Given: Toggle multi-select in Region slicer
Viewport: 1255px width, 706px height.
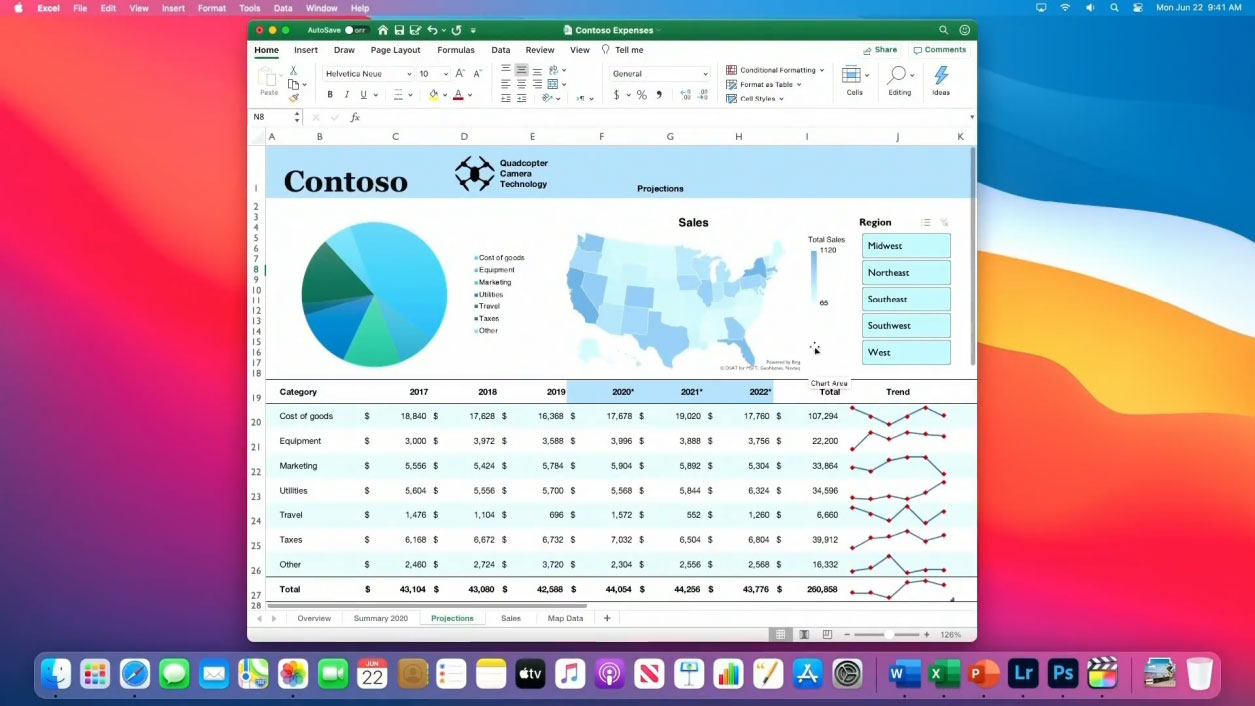Looking at the screenshot, I should point(926,223).
